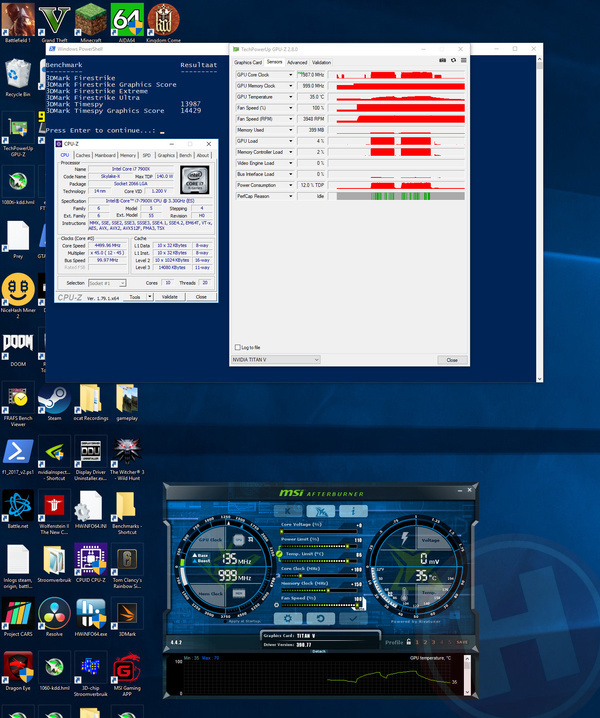Open the DOOM desktop shortcut
This screenshot has width=600, height=718.
18,348
